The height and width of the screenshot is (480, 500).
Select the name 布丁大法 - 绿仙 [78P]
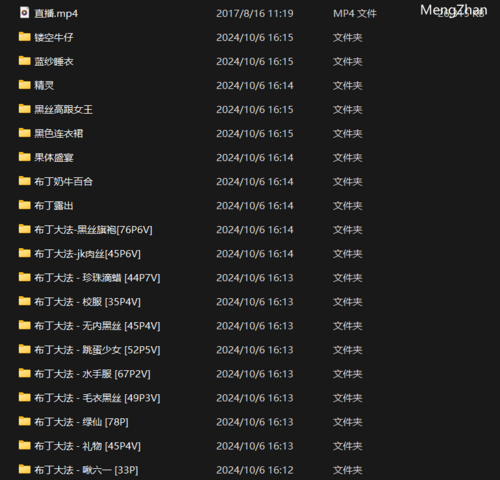pos(81,422)
